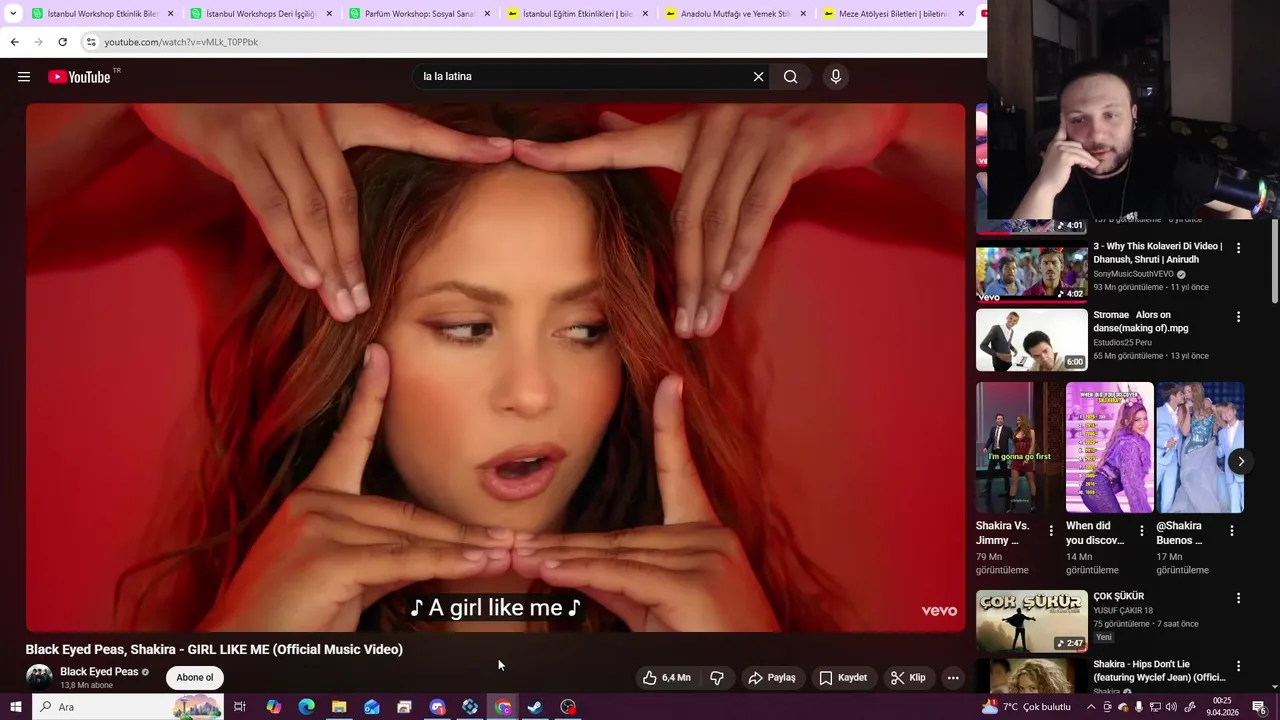Show next Shorts with arrow
The width and height of the screenshot is (1280, 720).
pyautogui.click(x=1240, y=461)
